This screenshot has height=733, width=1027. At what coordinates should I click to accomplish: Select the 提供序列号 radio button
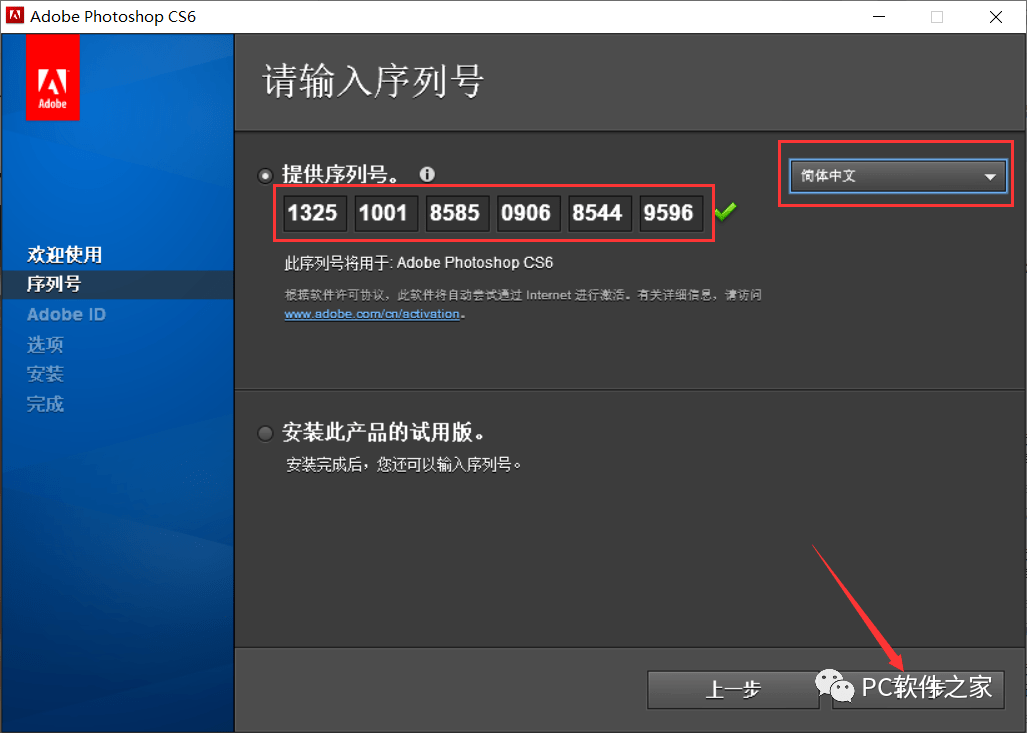[265, 175]
